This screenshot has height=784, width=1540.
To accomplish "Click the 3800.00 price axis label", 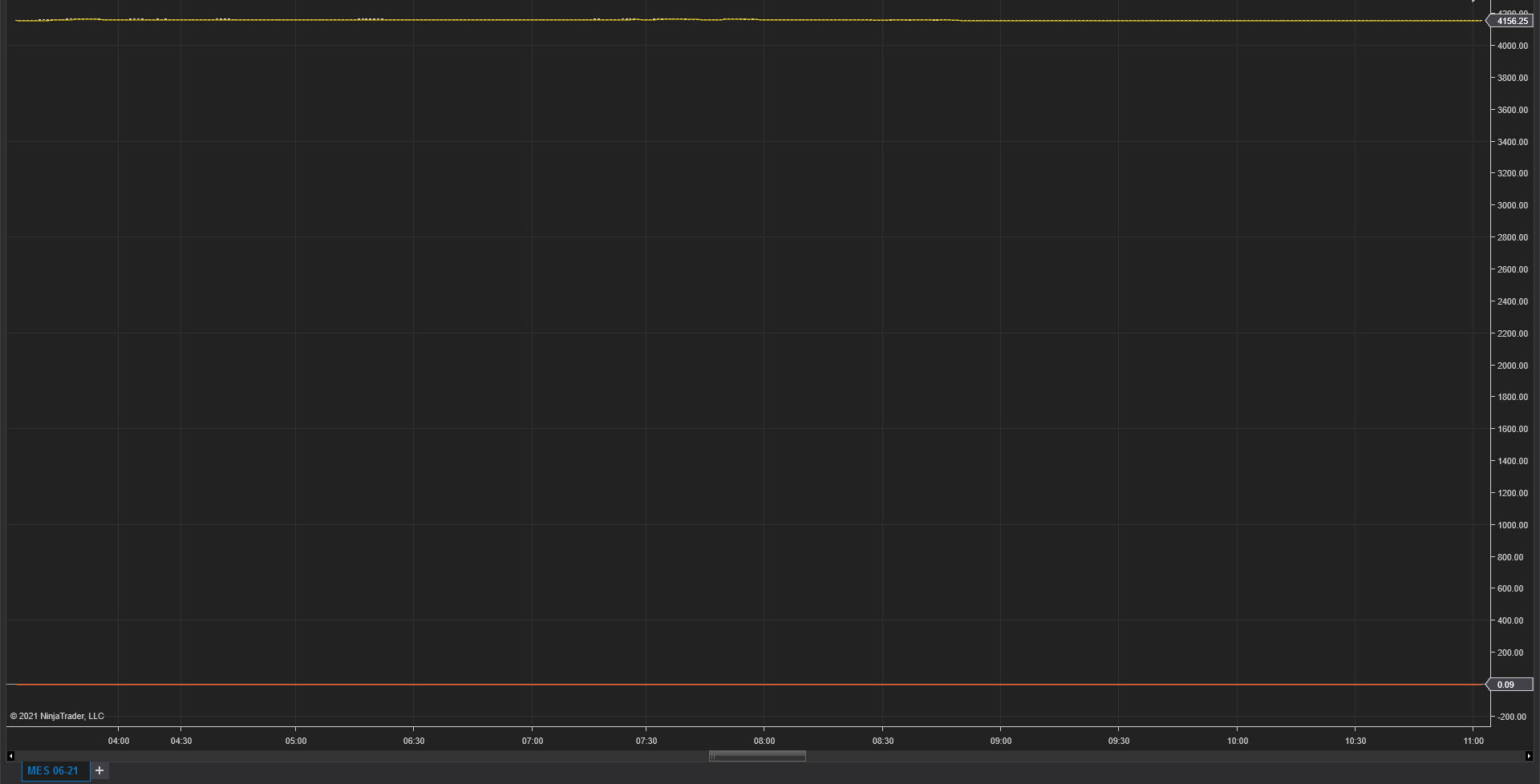I will tap(1512, 78).
